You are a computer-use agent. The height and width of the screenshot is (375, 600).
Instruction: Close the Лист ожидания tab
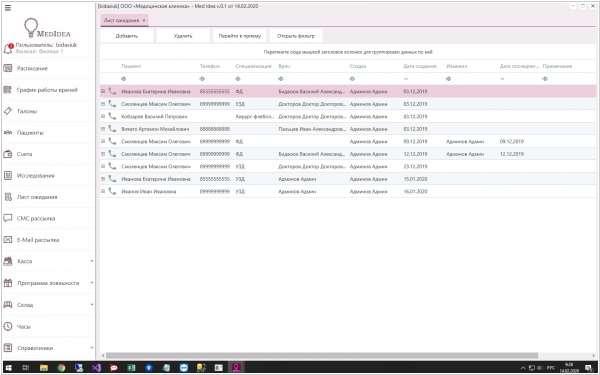144,20
